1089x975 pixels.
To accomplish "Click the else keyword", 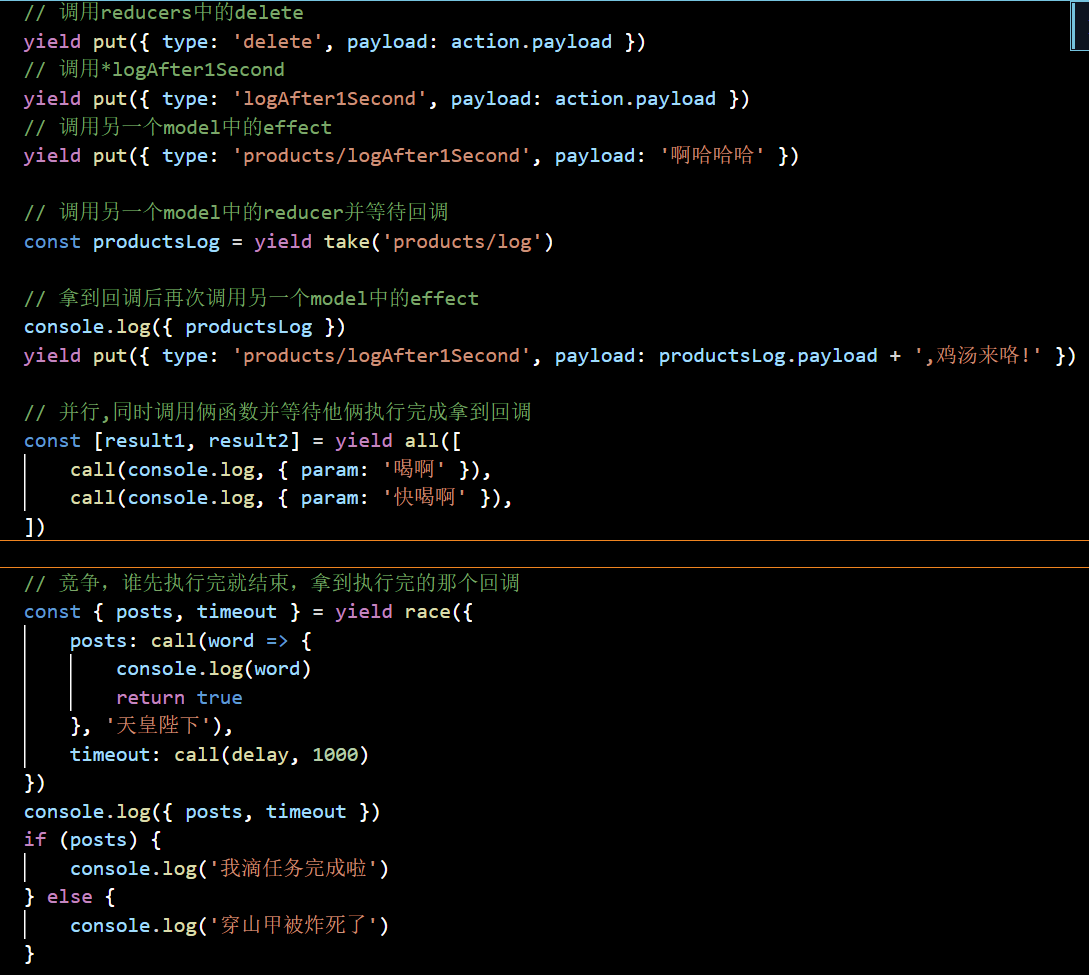I will coord(69,897).
